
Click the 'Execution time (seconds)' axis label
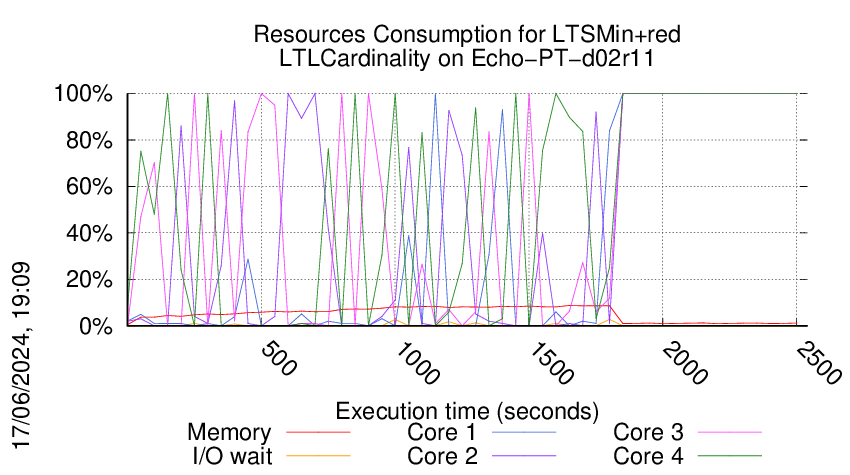tap(467, 412)
